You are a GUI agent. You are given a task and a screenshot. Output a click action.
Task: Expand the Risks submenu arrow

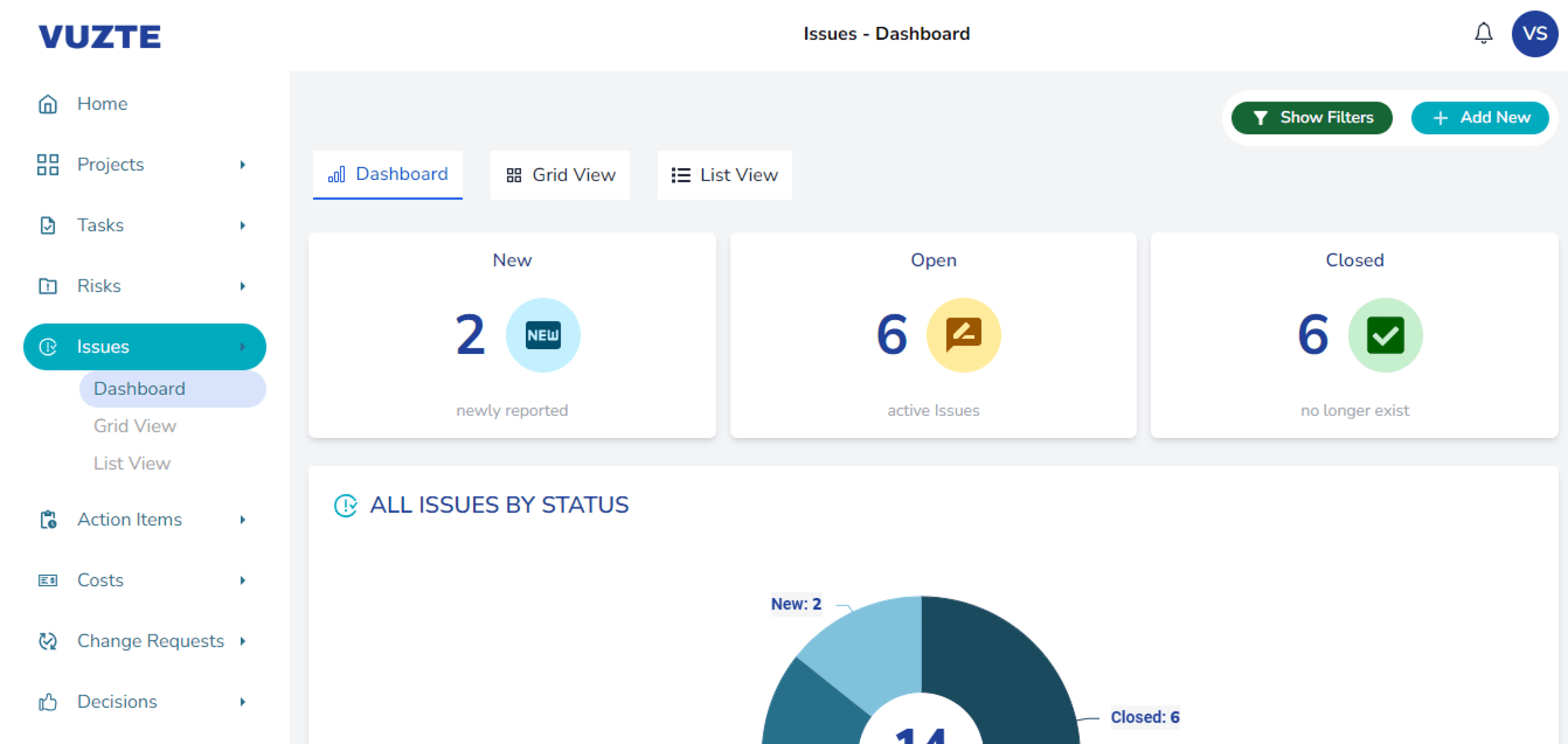pos(243,286)
